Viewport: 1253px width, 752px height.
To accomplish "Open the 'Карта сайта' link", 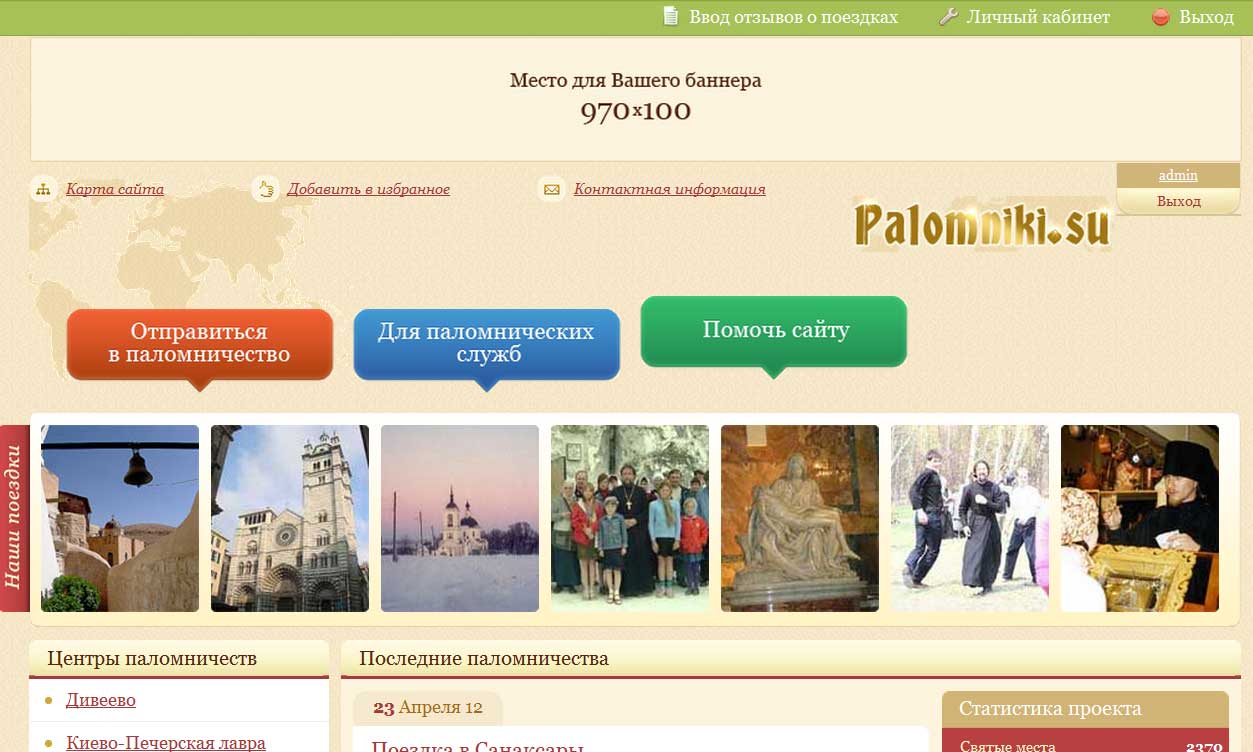I will [115, 189].
